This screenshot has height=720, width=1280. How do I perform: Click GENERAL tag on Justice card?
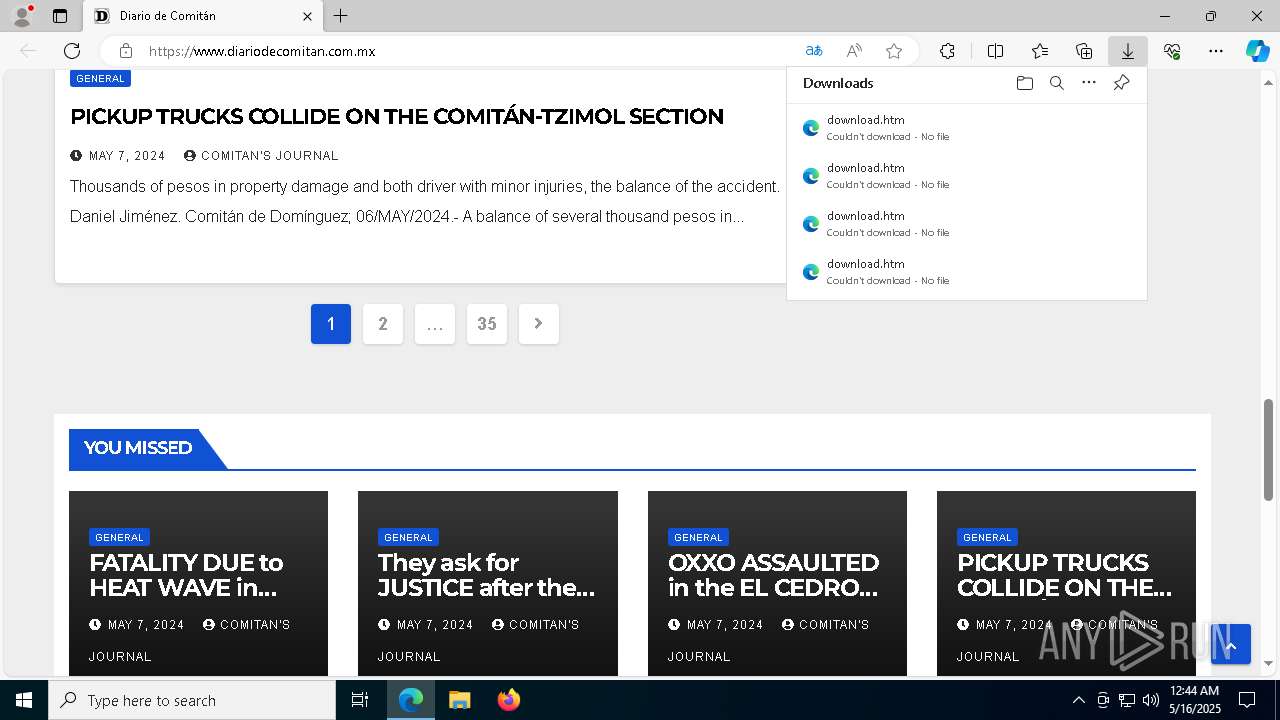tap(408, 537)
